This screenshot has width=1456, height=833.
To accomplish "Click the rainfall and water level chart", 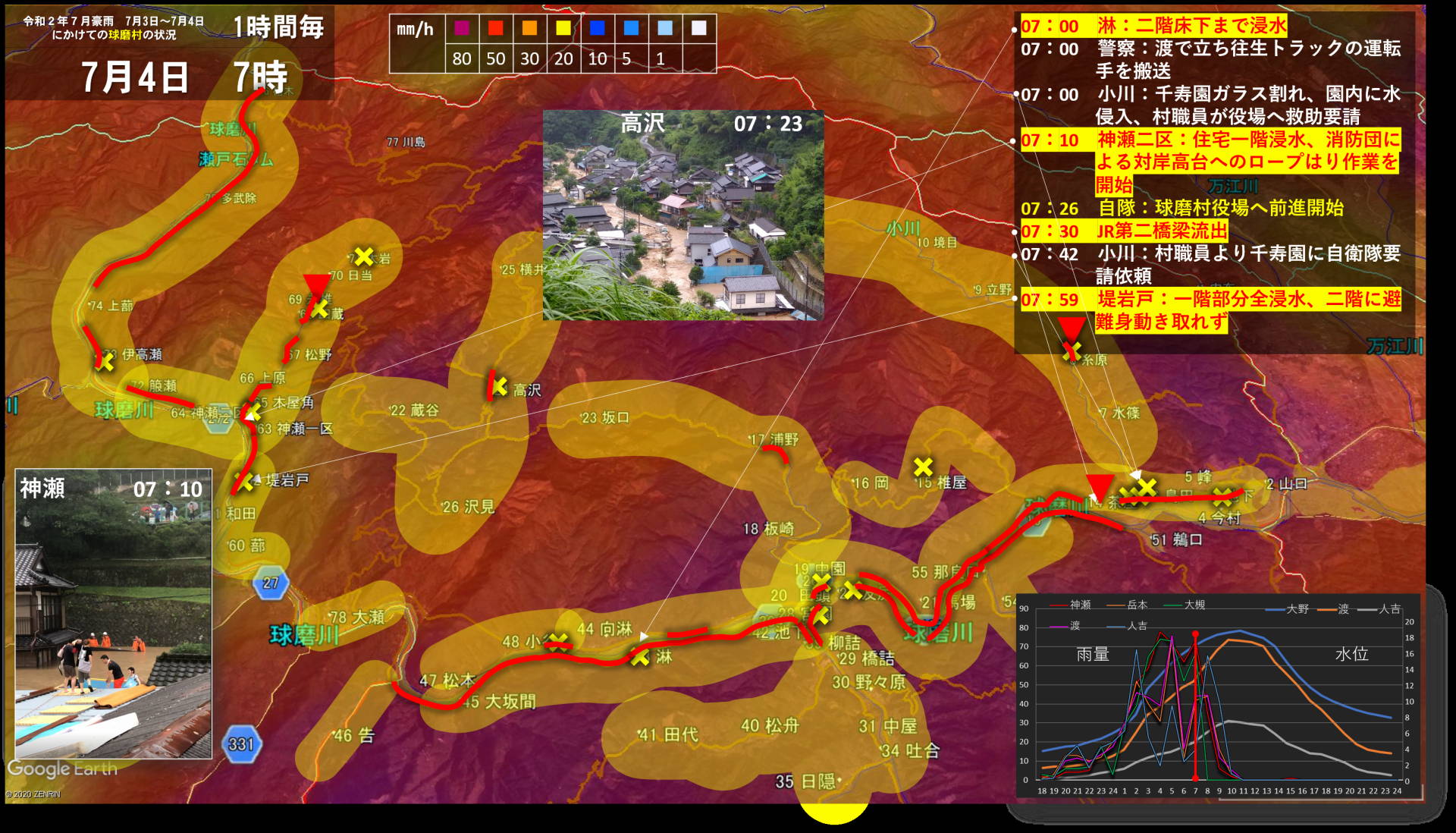I will pos(1218,695).
